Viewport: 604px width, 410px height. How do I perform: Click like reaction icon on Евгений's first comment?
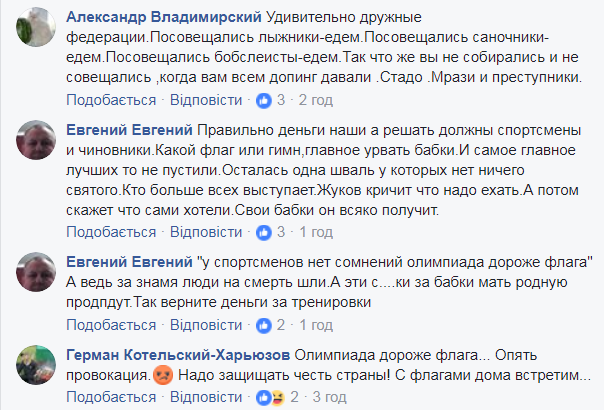point(264,232)
